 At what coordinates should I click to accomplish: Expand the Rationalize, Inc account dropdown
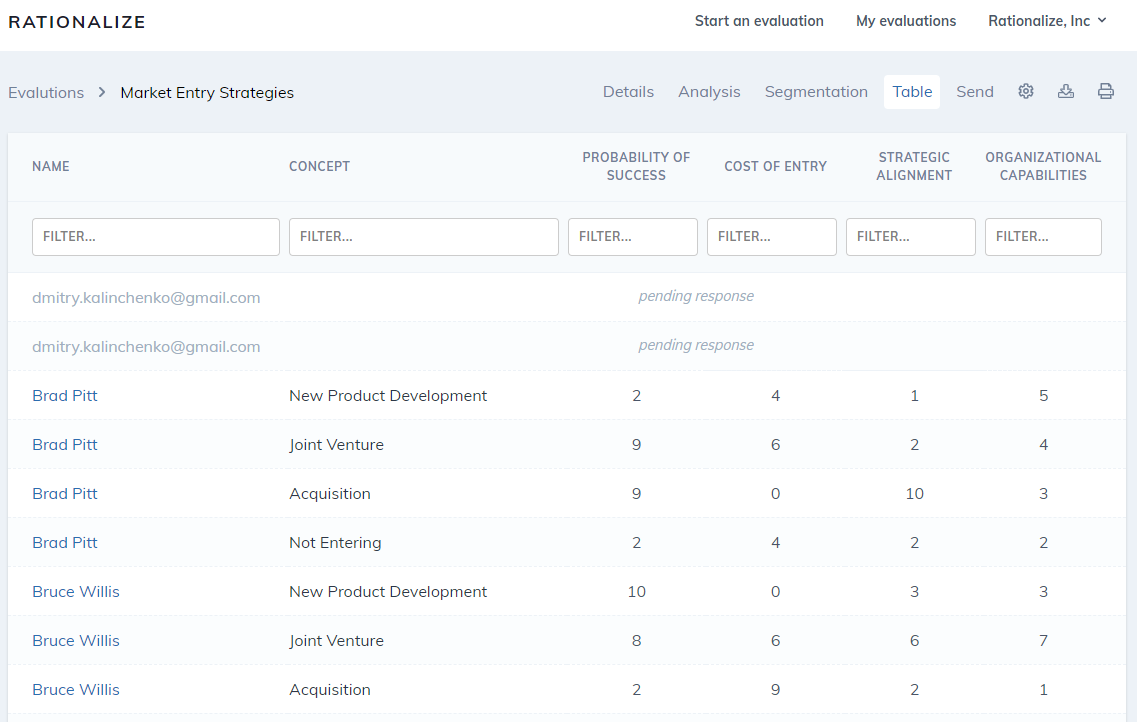(1047, 21)
